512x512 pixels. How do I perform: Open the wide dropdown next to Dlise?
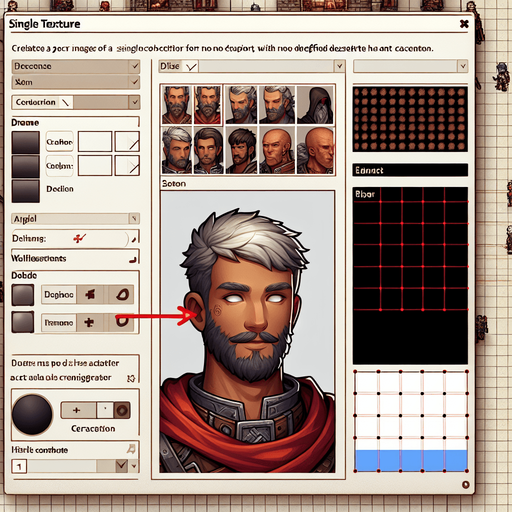(272, 66)
